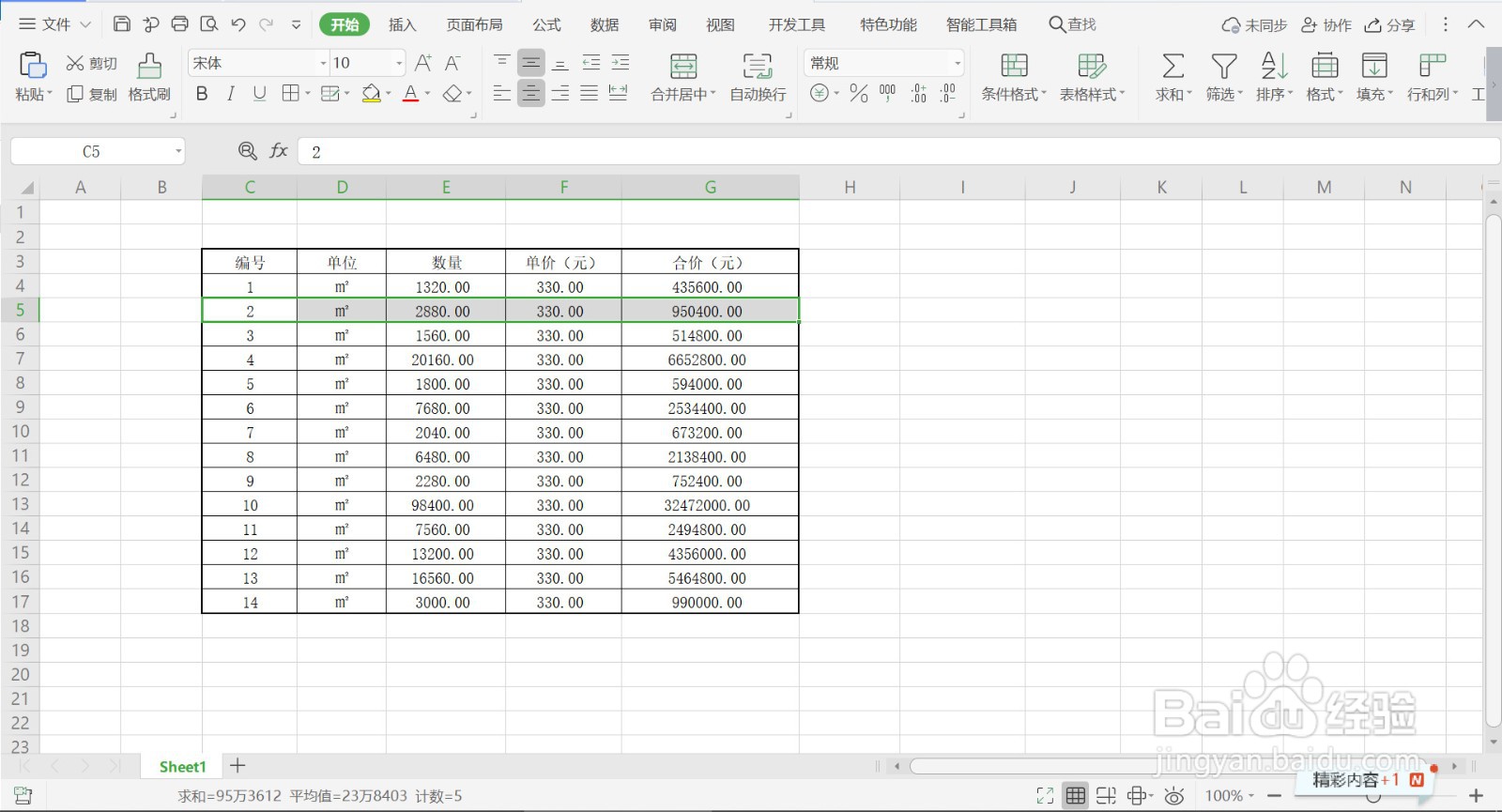Open the Conditional Formatting (条件格式) dropdown
The width and height of the screenshot is (1502, 812).
[1014, 94]
